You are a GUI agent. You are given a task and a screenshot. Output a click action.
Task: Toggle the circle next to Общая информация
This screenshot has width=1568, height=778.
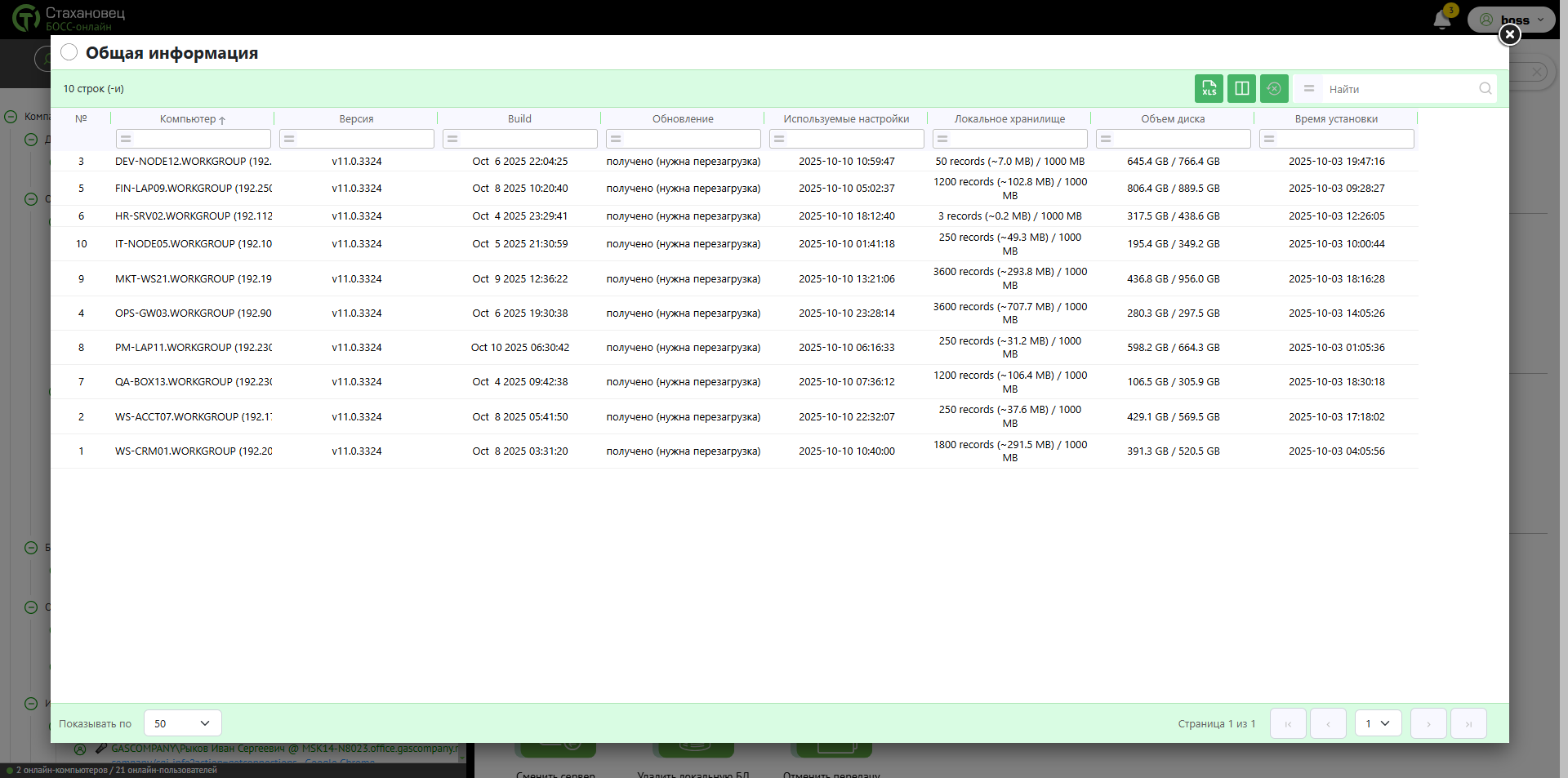point(69,52)
